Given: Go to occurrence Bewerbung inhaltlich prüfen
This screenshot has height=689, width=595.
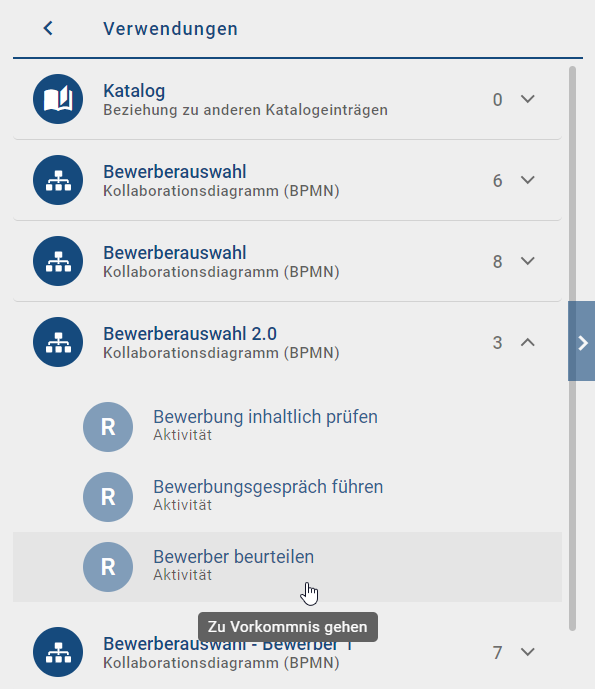Looking at the screenshot, I should pos(287,427).
